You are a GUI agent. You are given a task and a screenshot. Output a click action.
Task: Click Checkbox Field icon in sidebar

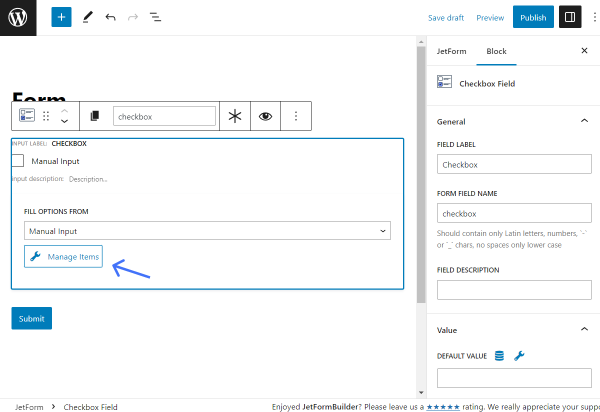coord(444,82)
